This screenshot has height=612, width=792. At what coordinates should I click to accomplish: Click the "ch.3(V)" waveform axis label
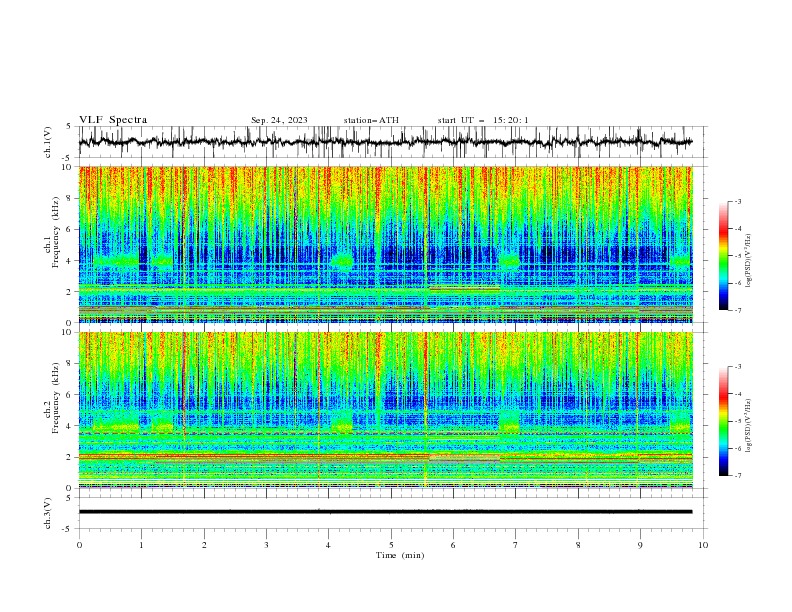(x=48, y=513)
